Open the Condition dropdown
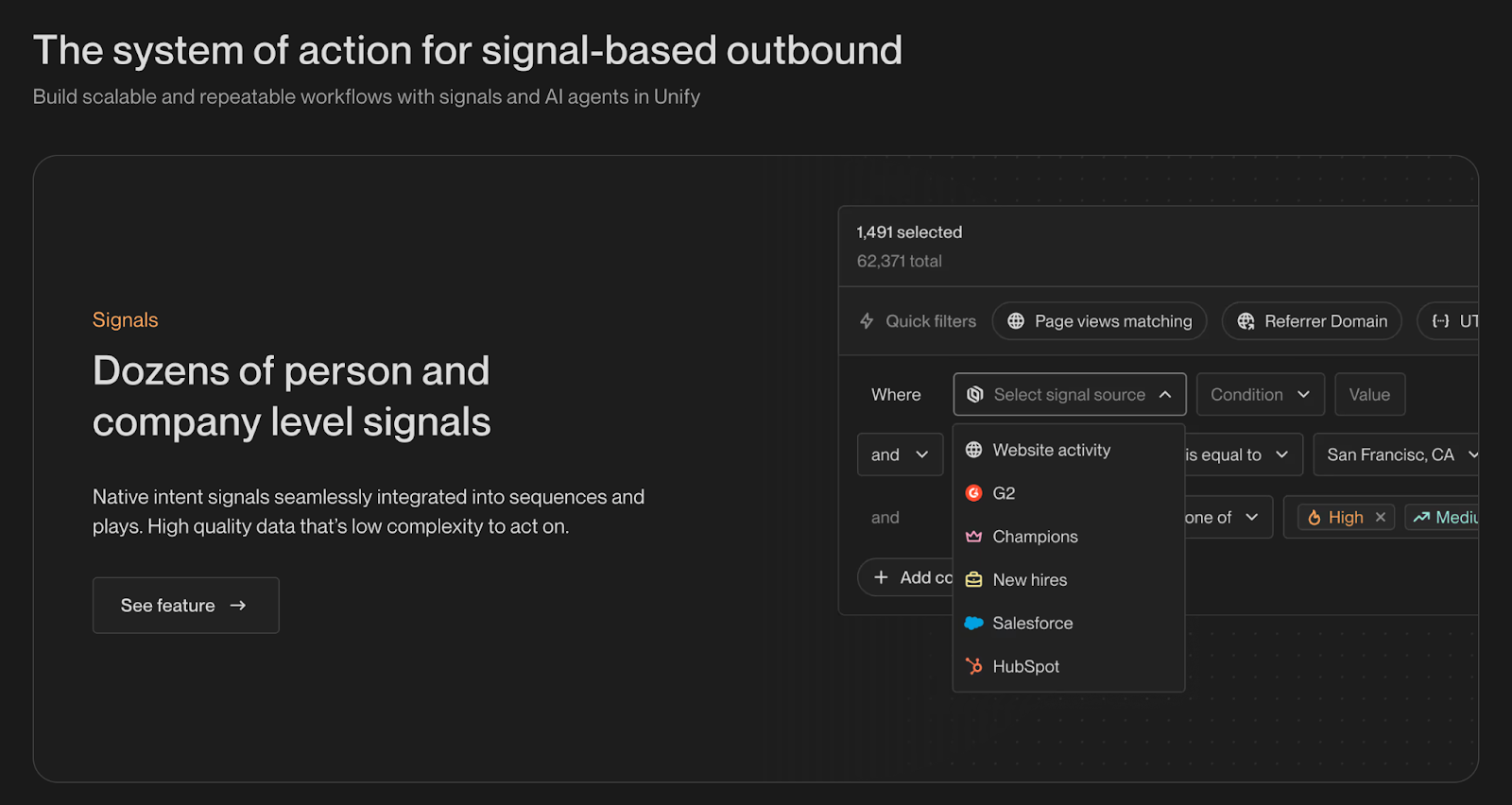The width and height of the screenshot is (1512, 805). (1260, 394)
